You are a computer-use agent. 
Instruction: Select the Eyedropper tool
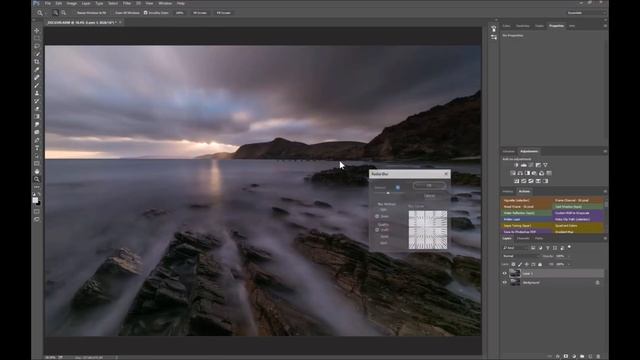37,70
